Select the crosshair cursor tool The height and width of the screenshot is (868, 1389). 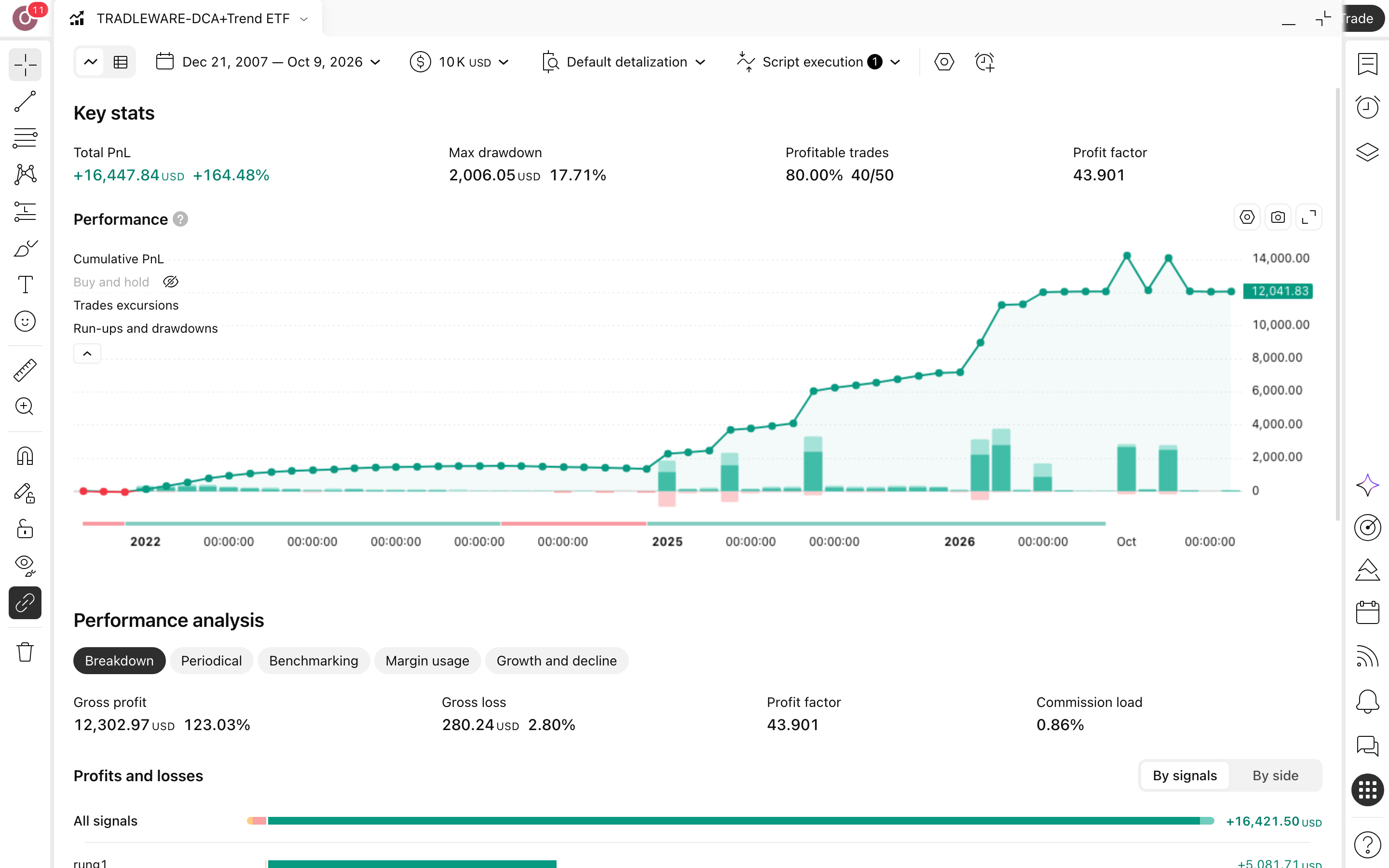(25, 64)
